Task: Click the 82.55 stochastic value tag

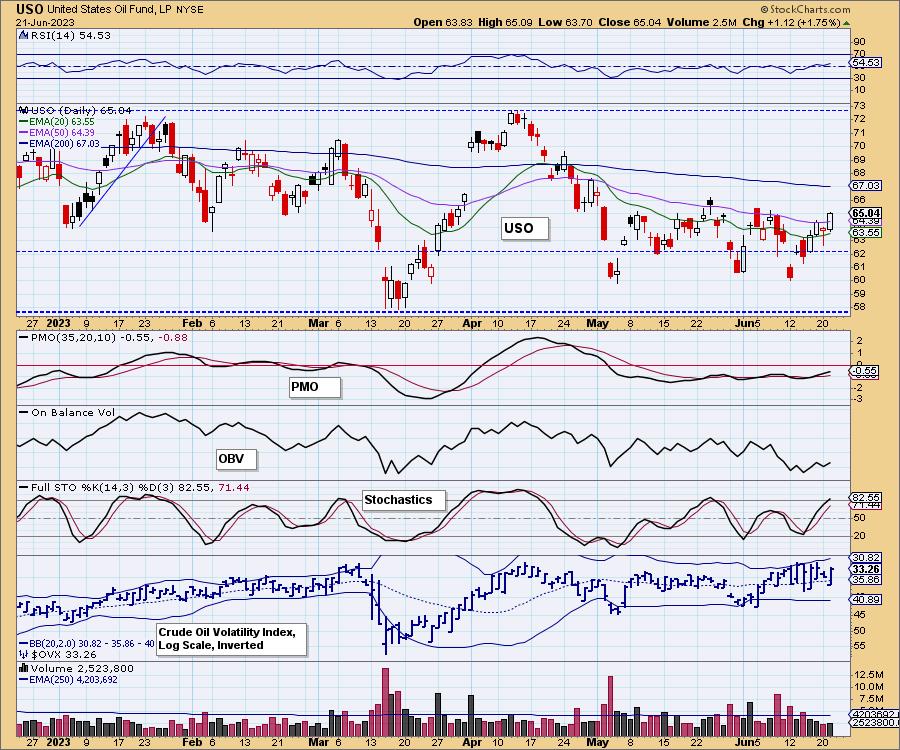Action: tap(866, 498)
